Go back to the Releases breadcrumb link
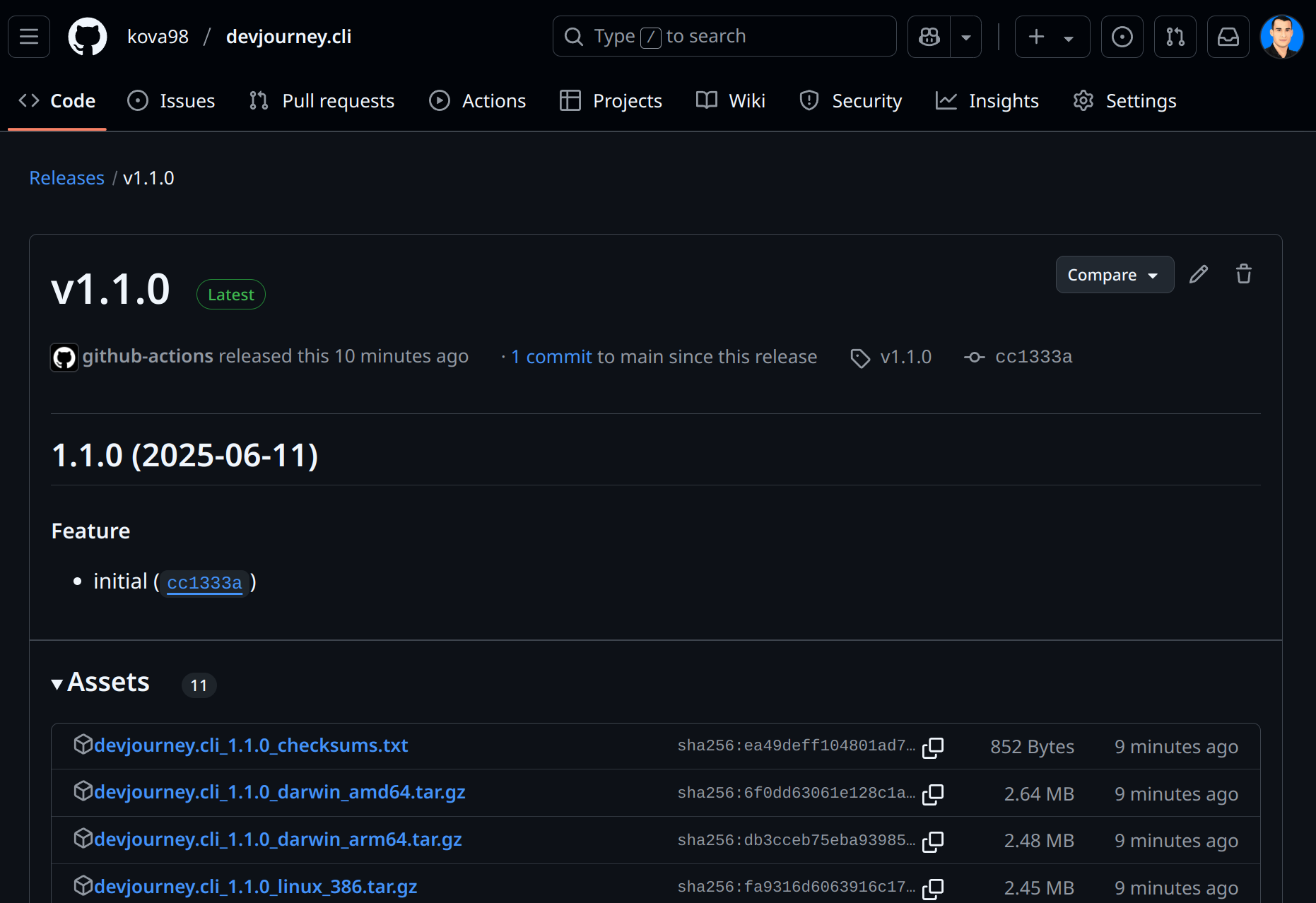Image resolution: width=1316 pixels, height=903 pixels. pyautogui.click(x=66, y=178)
